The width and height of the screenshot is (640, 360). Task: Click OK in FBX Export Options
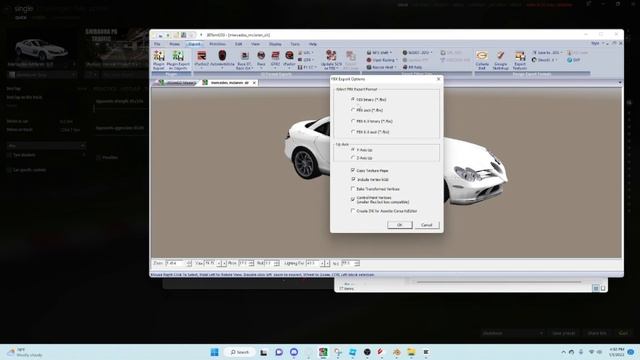pyautogui.click(x=400, y=225)
